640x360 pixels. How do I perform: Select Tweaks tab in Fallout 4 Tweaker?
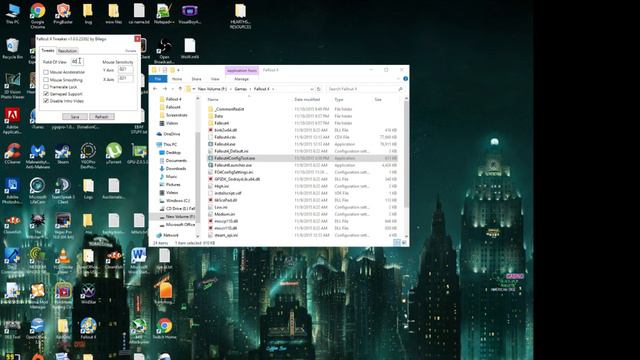(48, 50)
